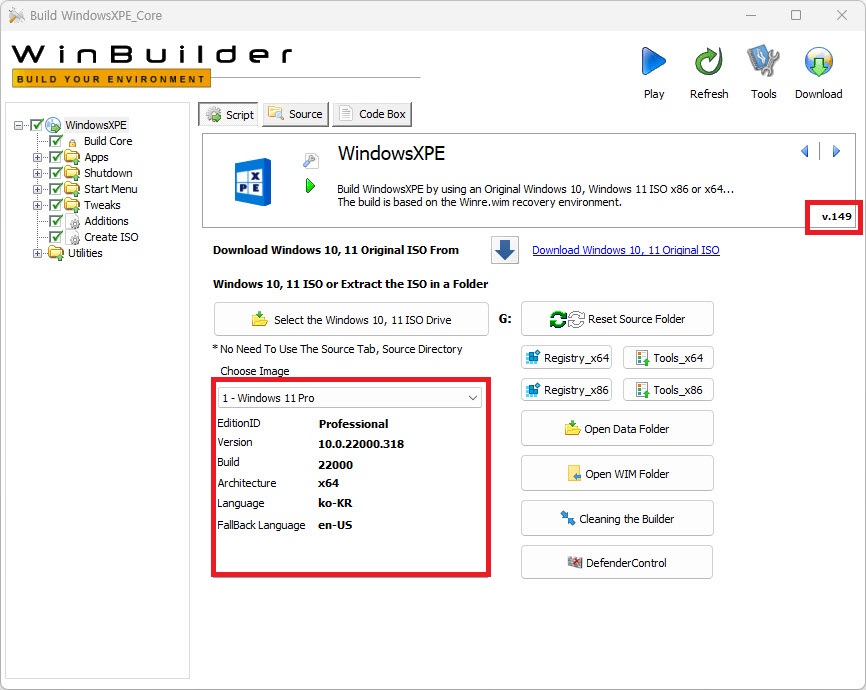This screenshot has height=690, width=866.
Task: Collapse the WindowsXPE tree root
Action: [18, 125]
